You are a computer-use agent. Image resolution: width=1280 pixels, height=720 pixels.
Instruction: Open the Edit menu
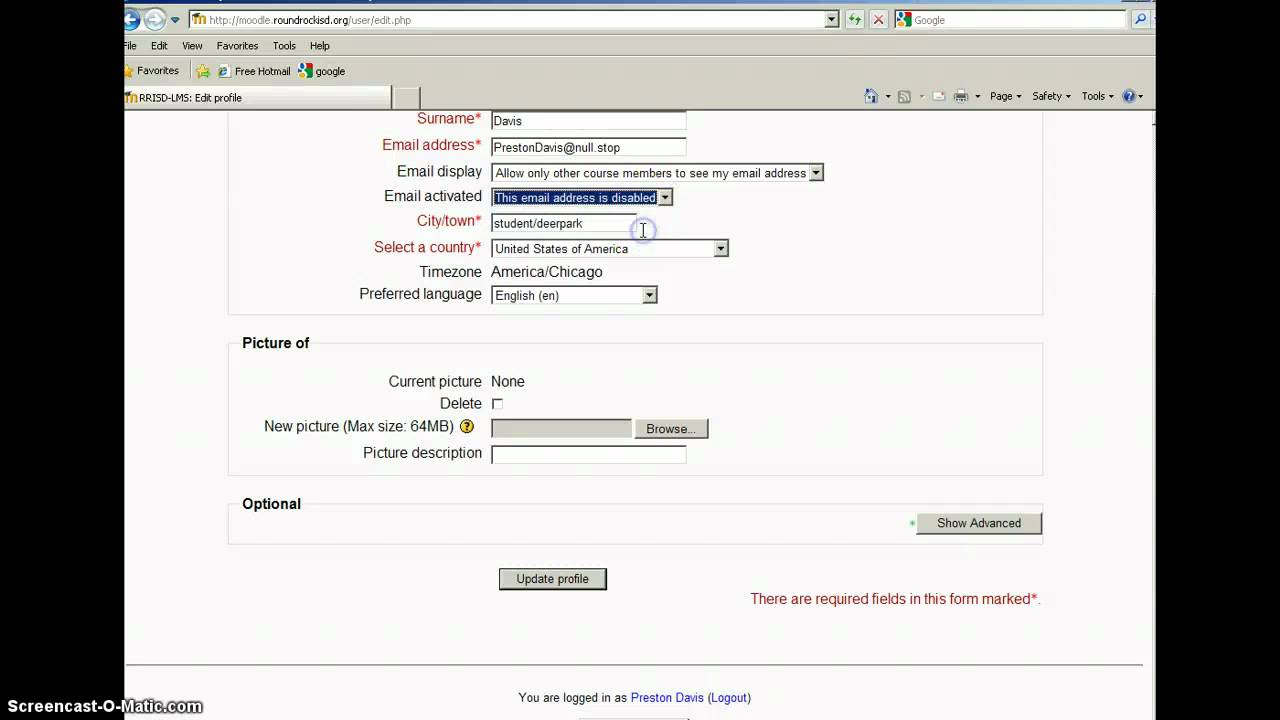point(159,46)
